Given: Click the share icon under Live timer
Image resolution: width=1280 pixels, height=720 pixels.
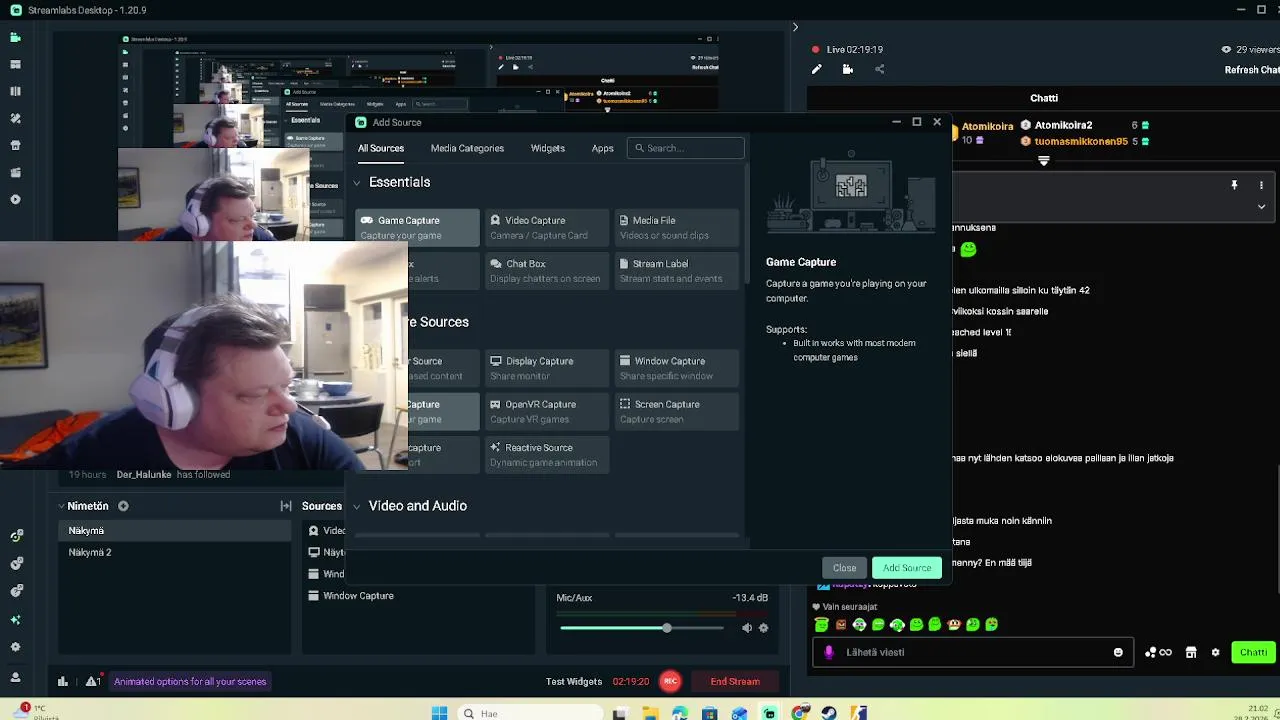Looking at the screenshot, I should [880, 69].
